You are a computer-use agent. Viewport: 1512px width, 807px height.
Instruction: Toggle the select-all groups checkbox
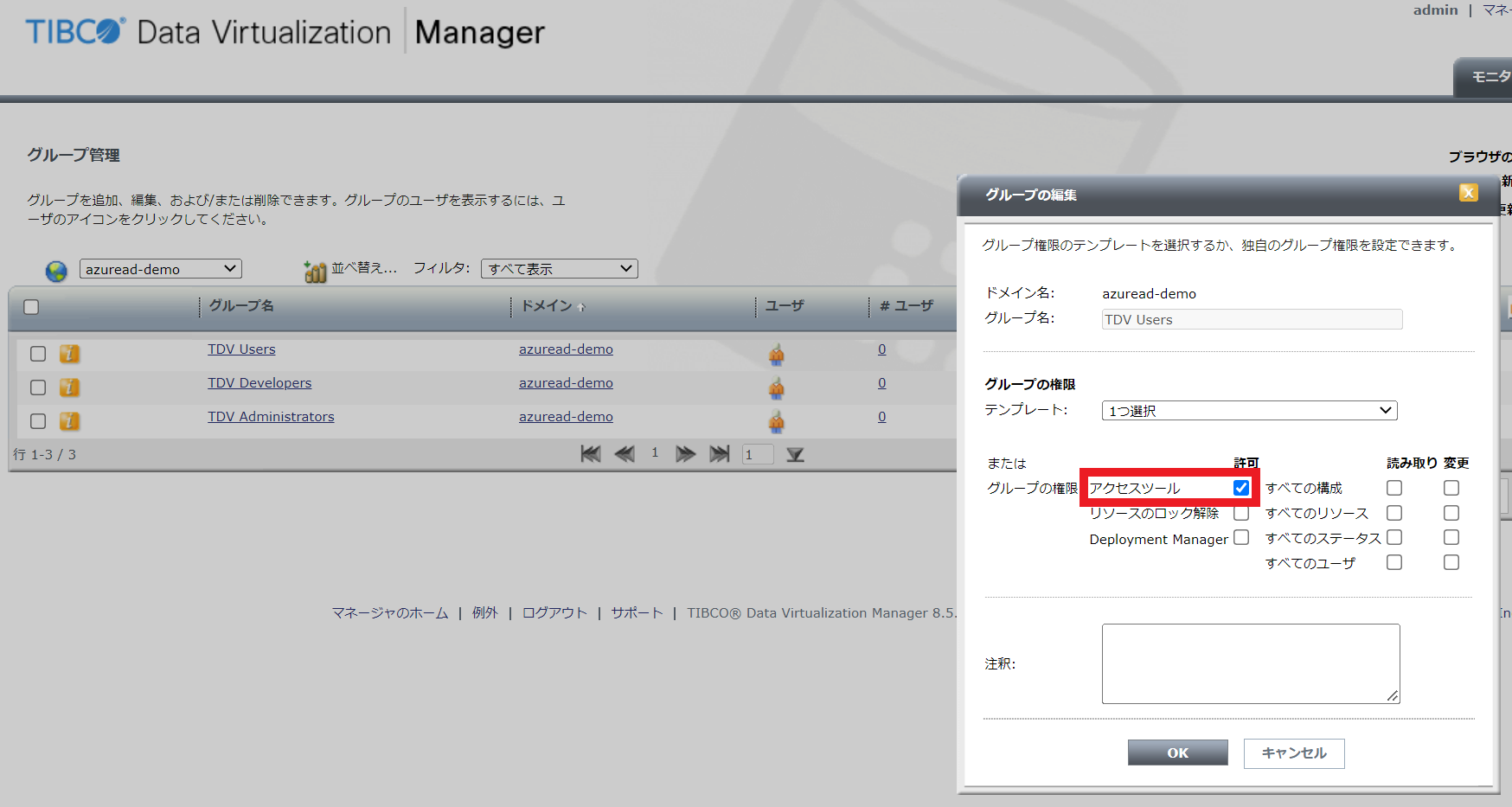click(x=31, y=307)
